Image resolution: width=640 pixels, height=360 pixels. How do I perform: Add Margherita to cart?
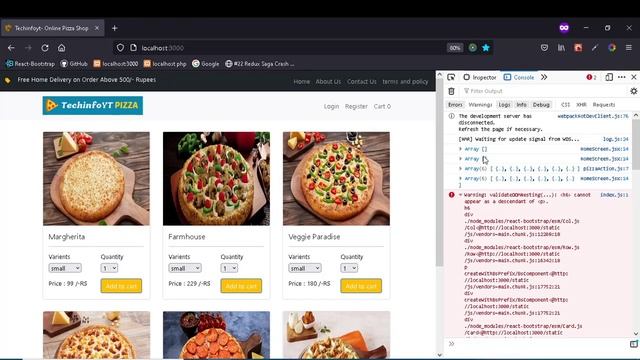pyautogui.click(x=121, y=286)
